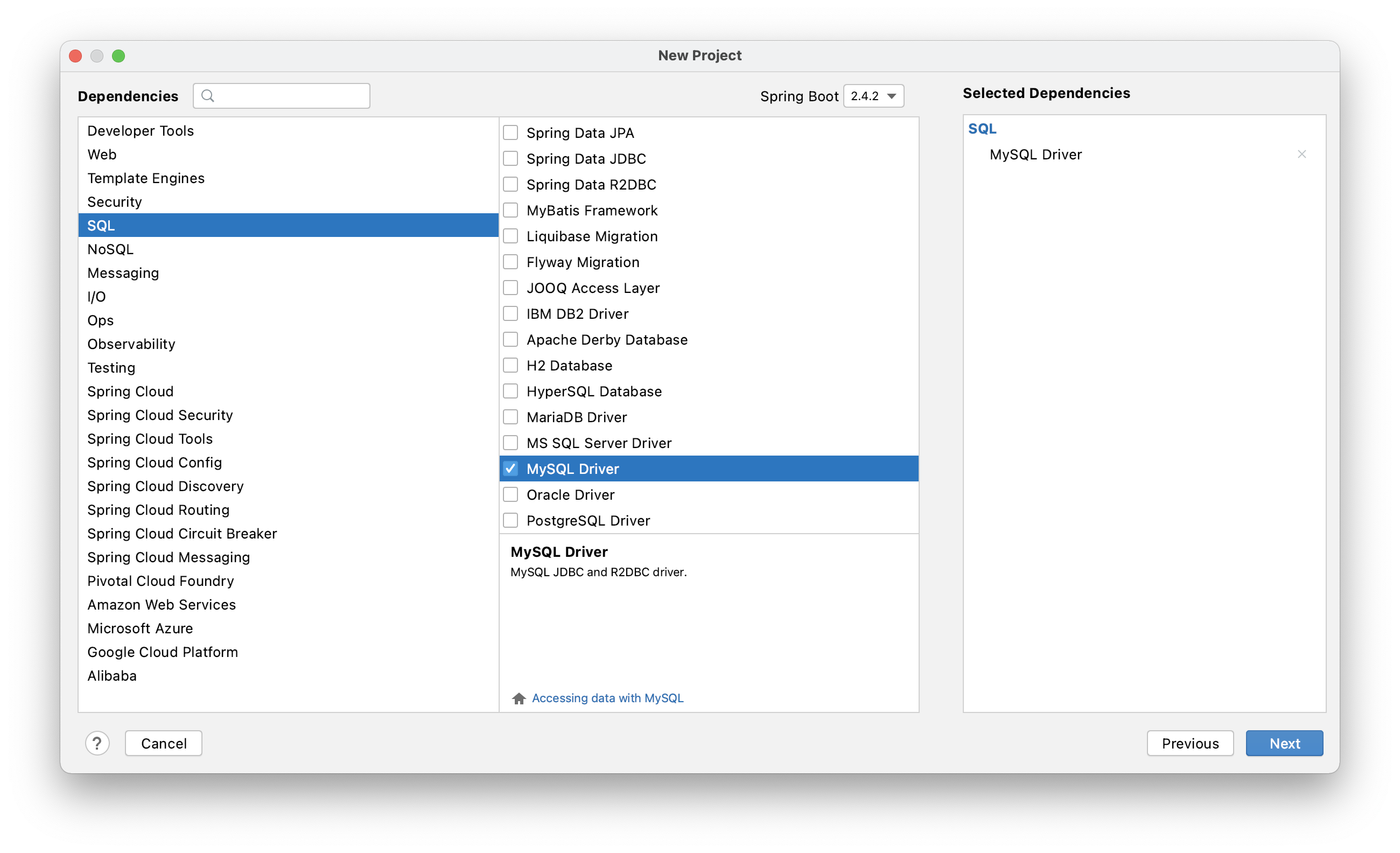
Task: Click the help question mark button
Action: pos(97,743)
